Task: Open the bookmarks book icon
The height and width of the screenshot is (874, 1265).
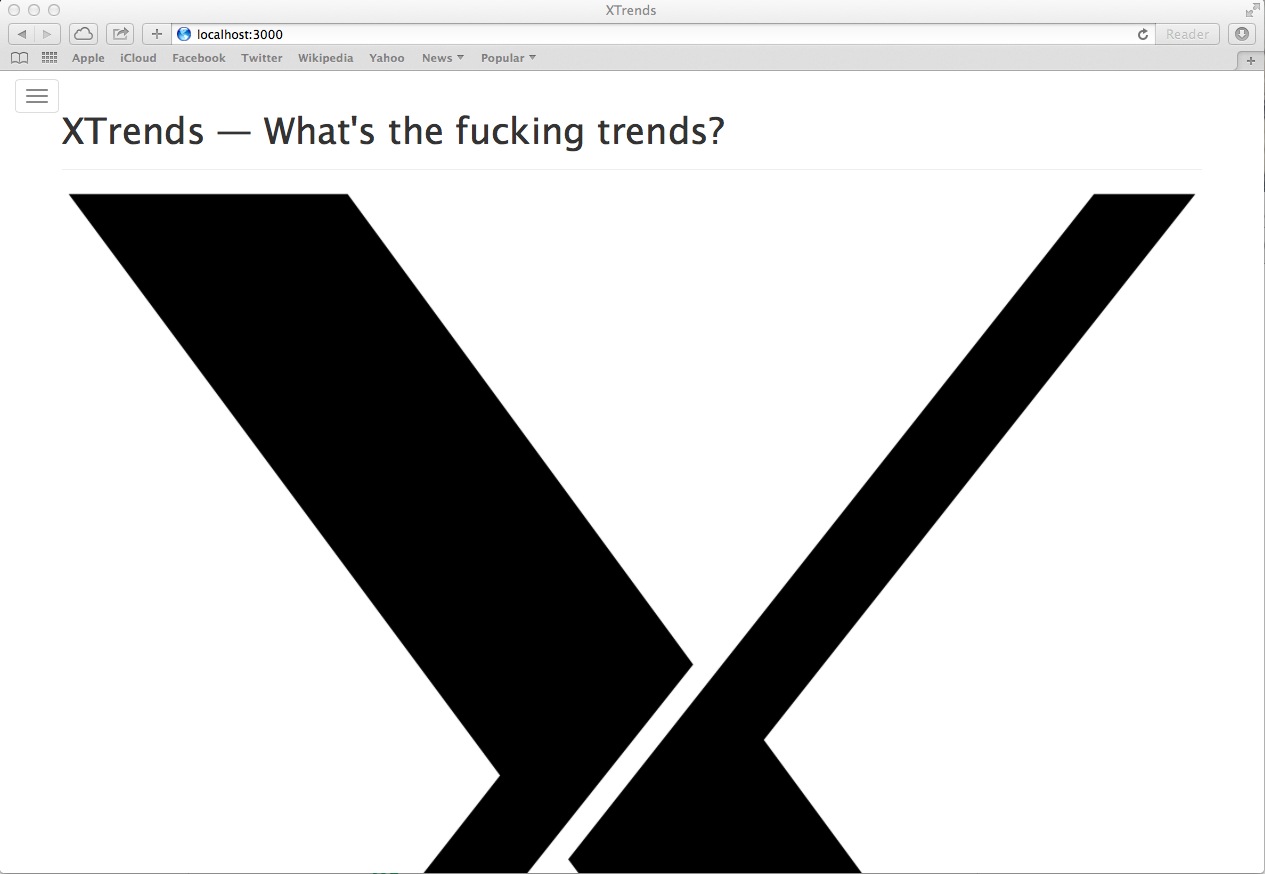Action: point(19,58)
